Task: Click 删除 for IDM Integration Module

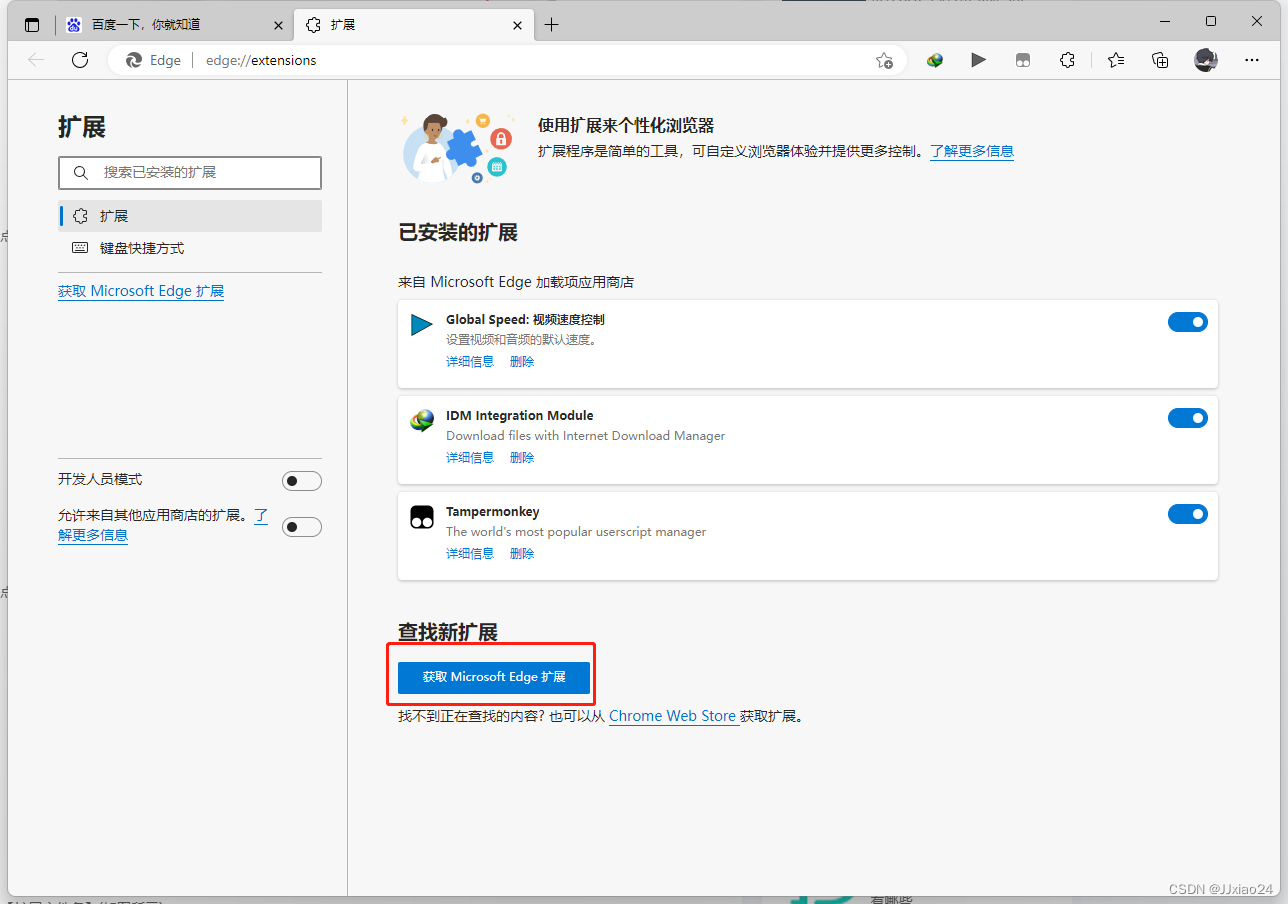Action: pos(522,457)
